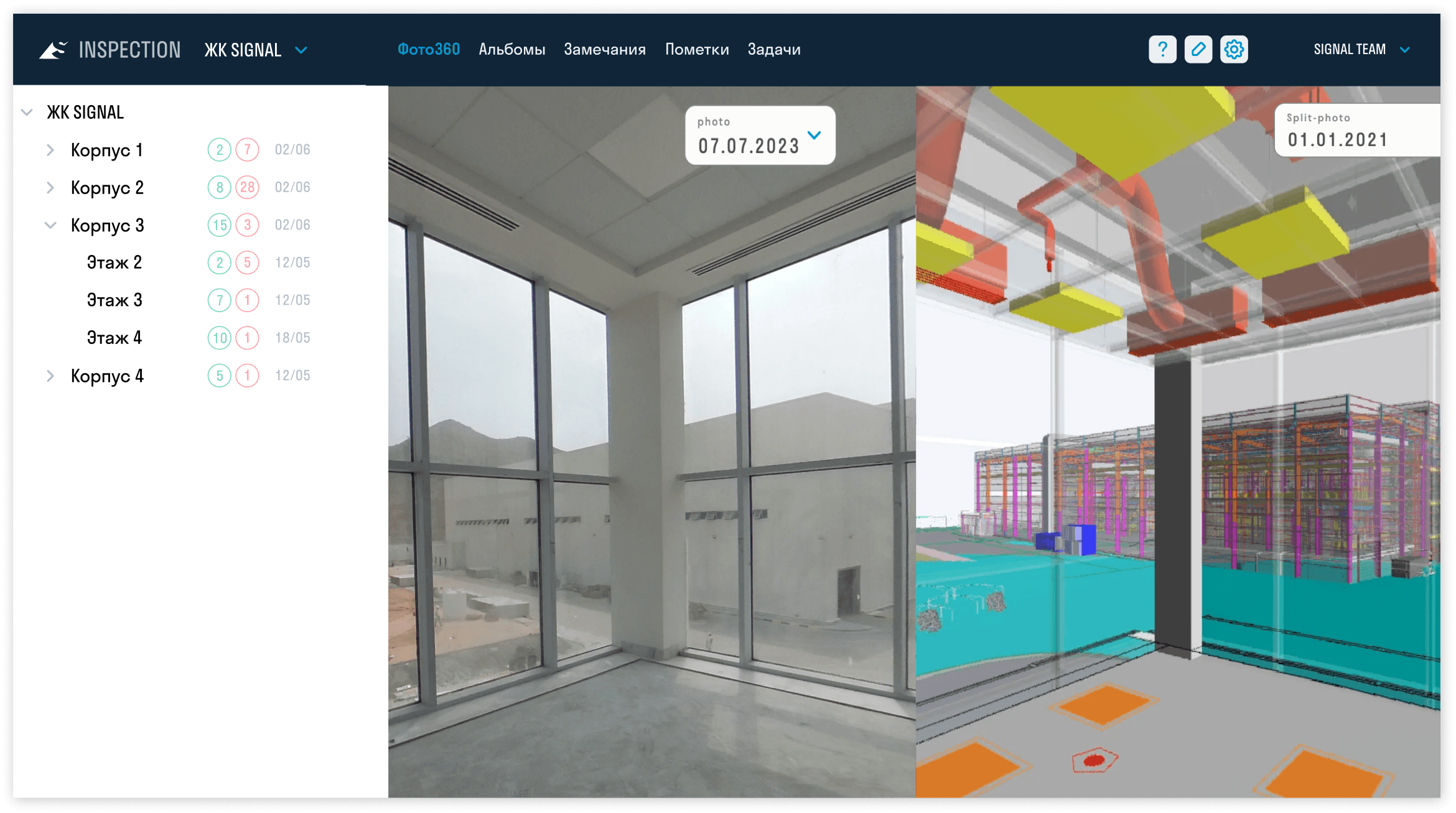Click the Inspection logo icon
The height and width of the screenshot is (813, 1456).
click(54, 50)
